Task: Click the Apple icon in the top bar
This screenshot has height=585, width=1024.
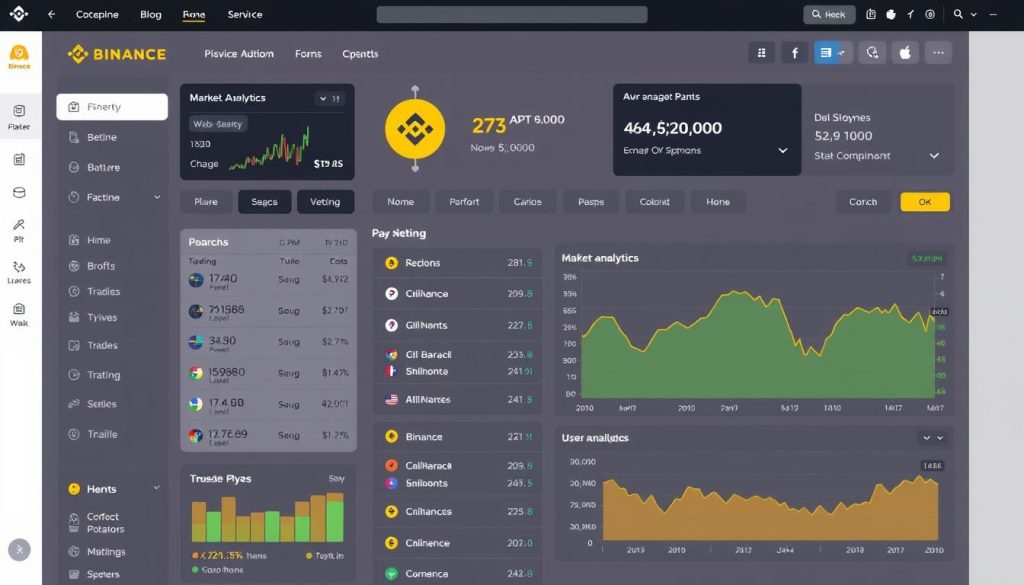Action: [x=891, y=14]
